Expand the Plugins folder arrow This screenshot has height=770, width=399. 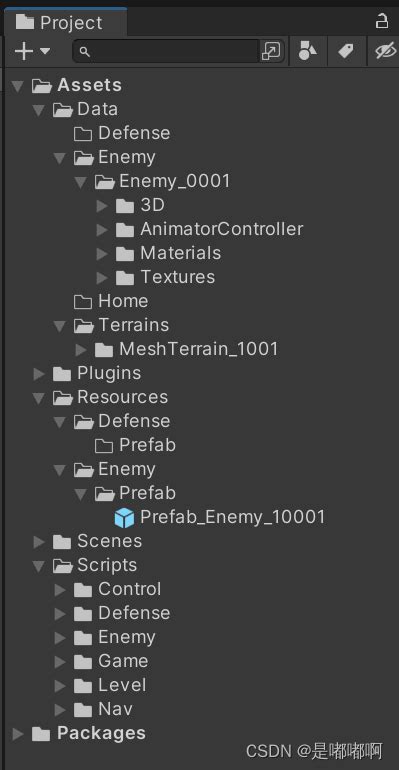39,374
